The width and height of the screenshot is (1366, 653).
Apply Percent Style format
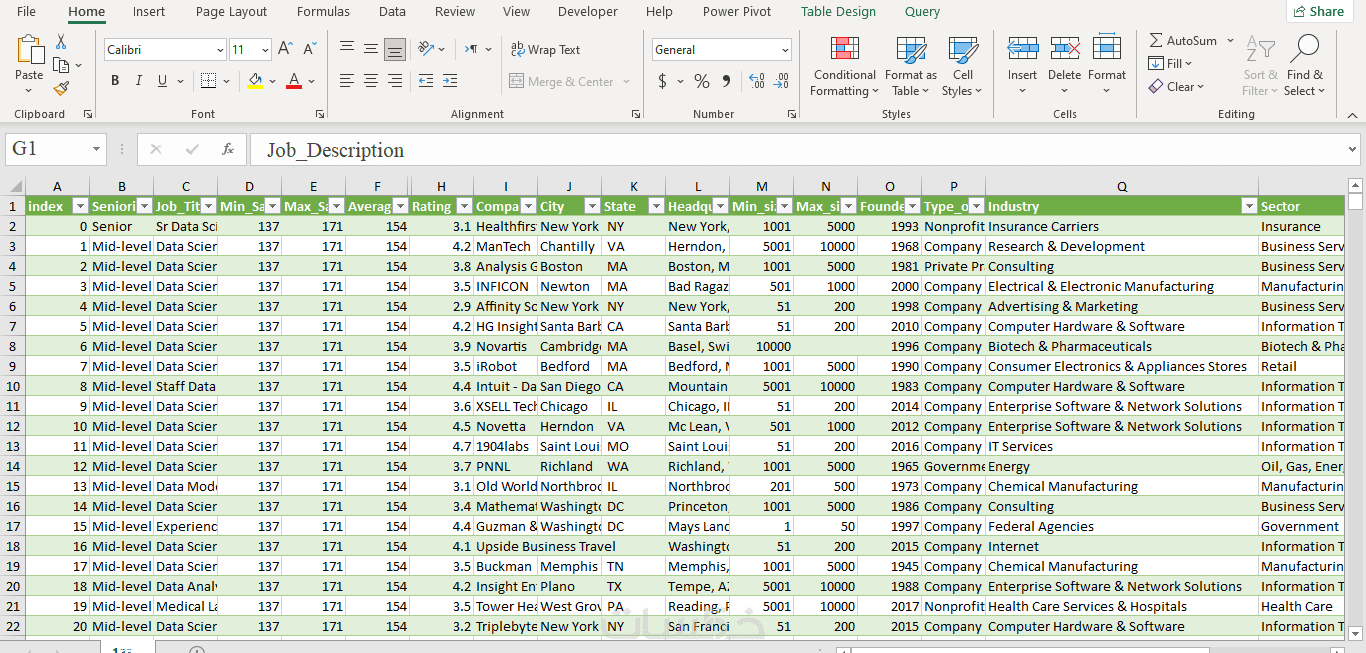tap(702, 81)
